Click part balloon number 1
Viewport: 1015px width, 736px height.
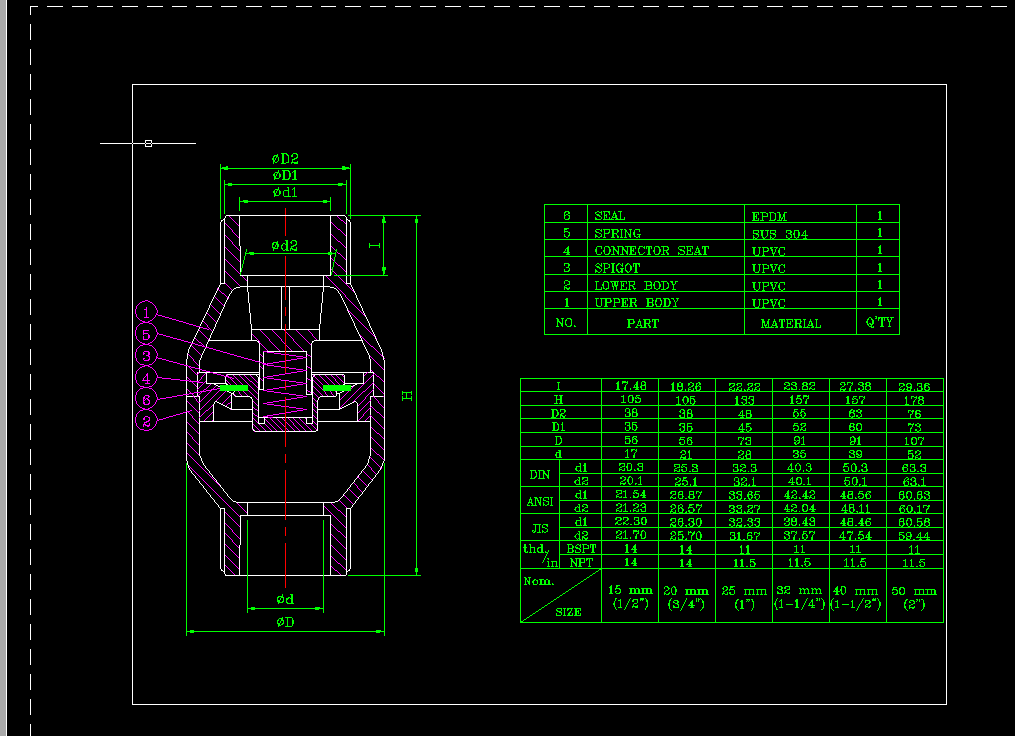146,312
